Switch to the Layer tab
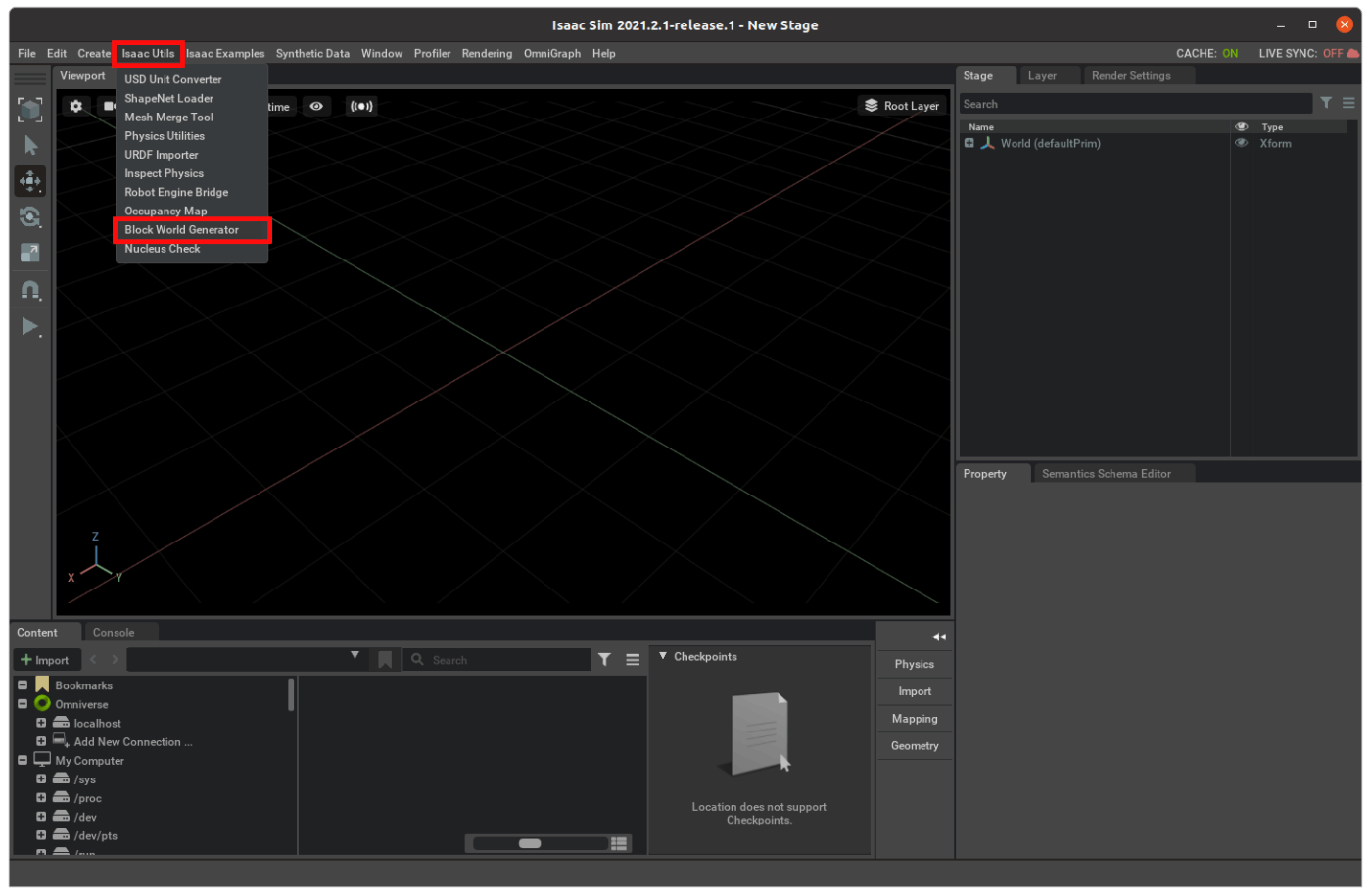The image size is (1371, 896). (x=1042, y=75)
